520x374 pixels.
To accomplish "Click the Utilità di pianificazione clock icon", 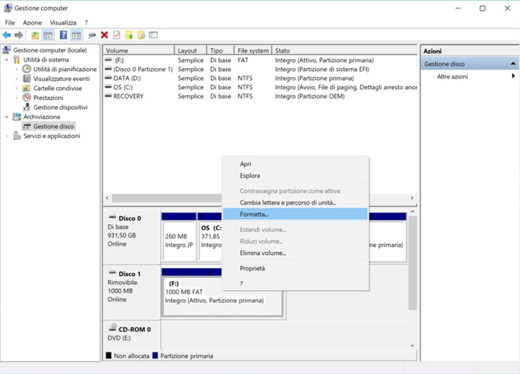I will [x=27, y=69].
